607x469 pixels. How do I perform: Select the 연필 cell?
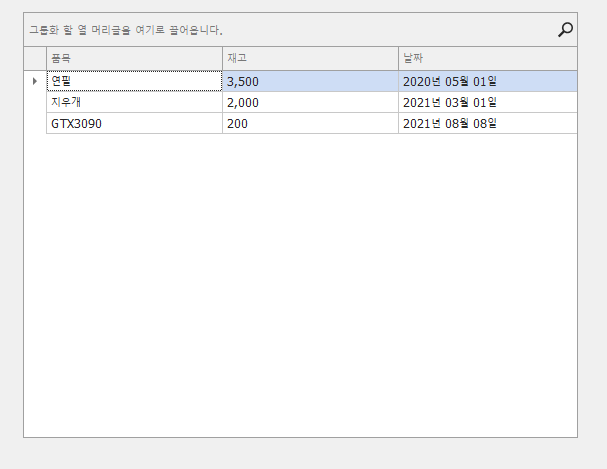(134, 81)
